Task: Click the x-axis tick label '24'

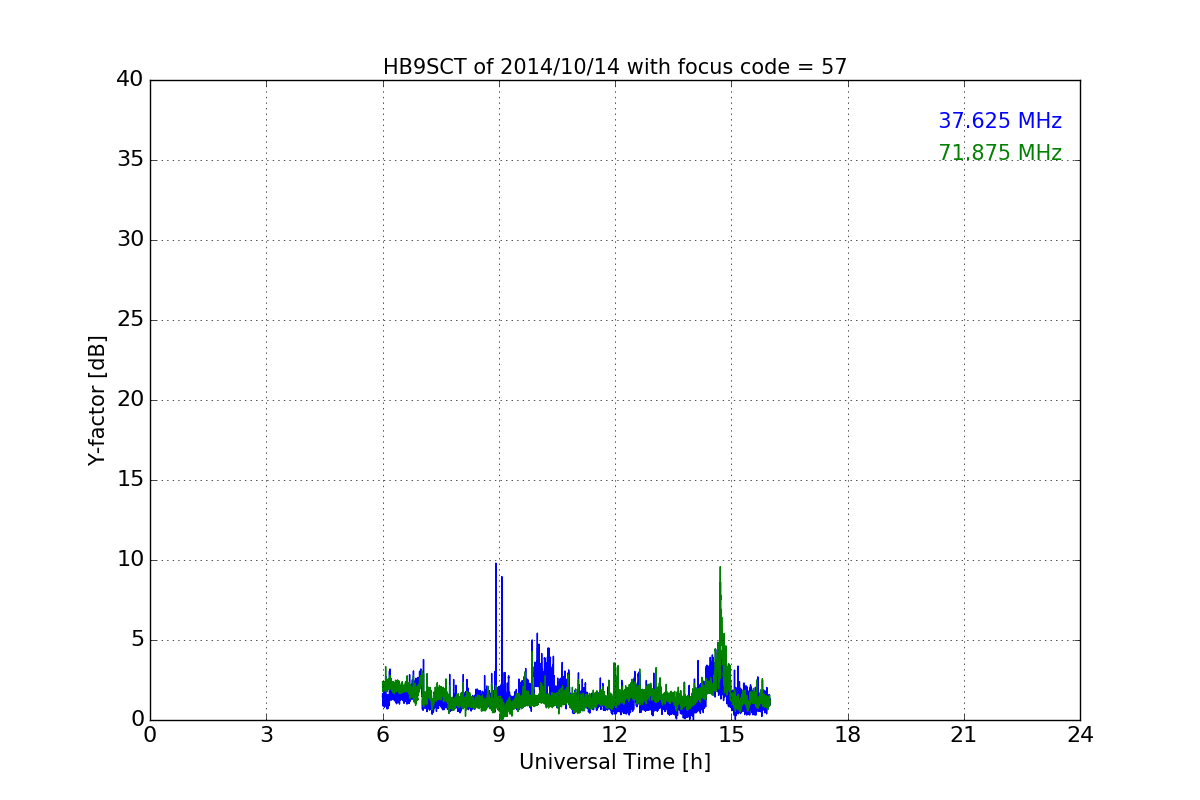Action: click(x=1080, y=735)
